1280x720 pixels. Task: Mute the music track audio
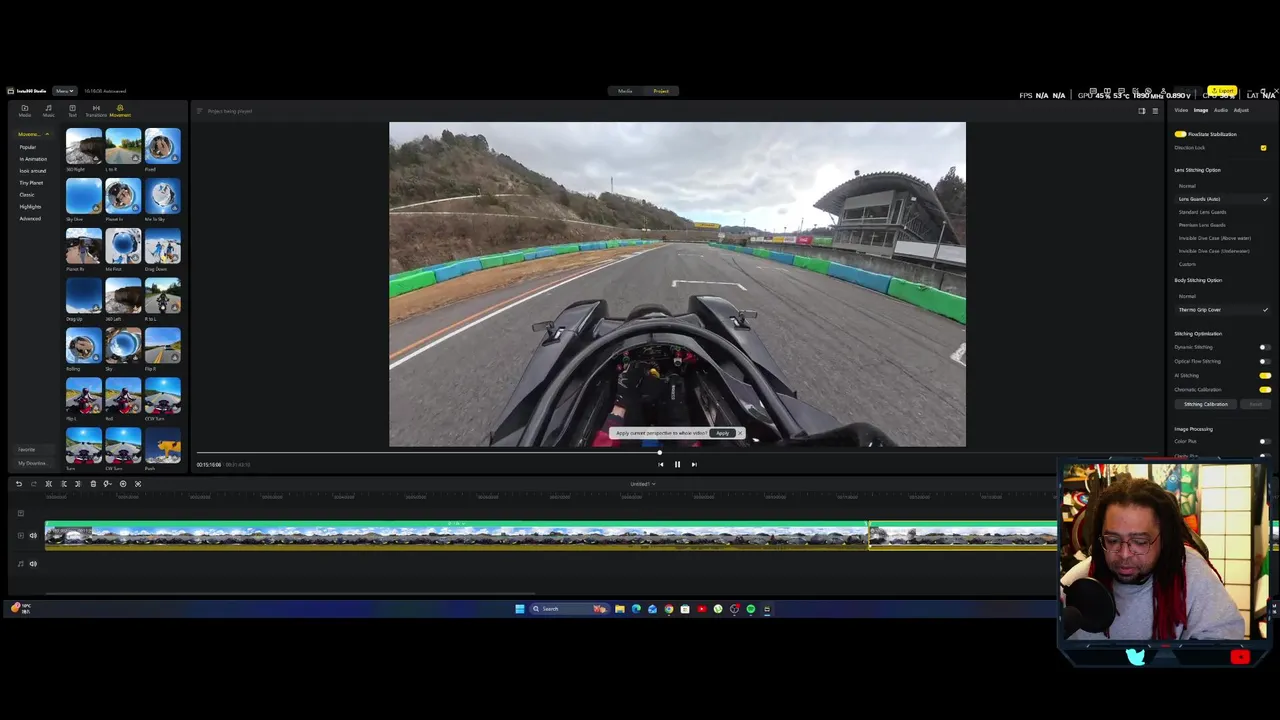(33, 563)
